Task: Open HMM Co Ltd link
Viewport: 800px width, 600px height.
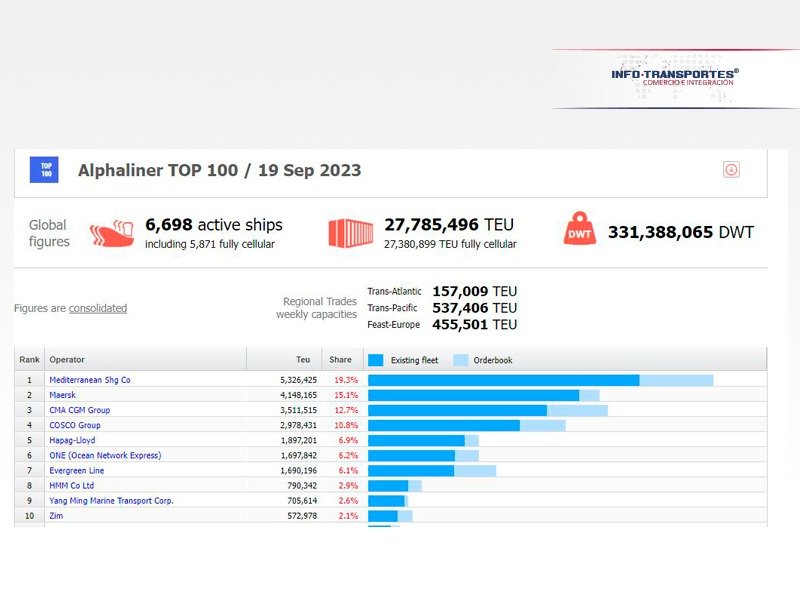Action: pyautogui.click(x=71, y=485)
